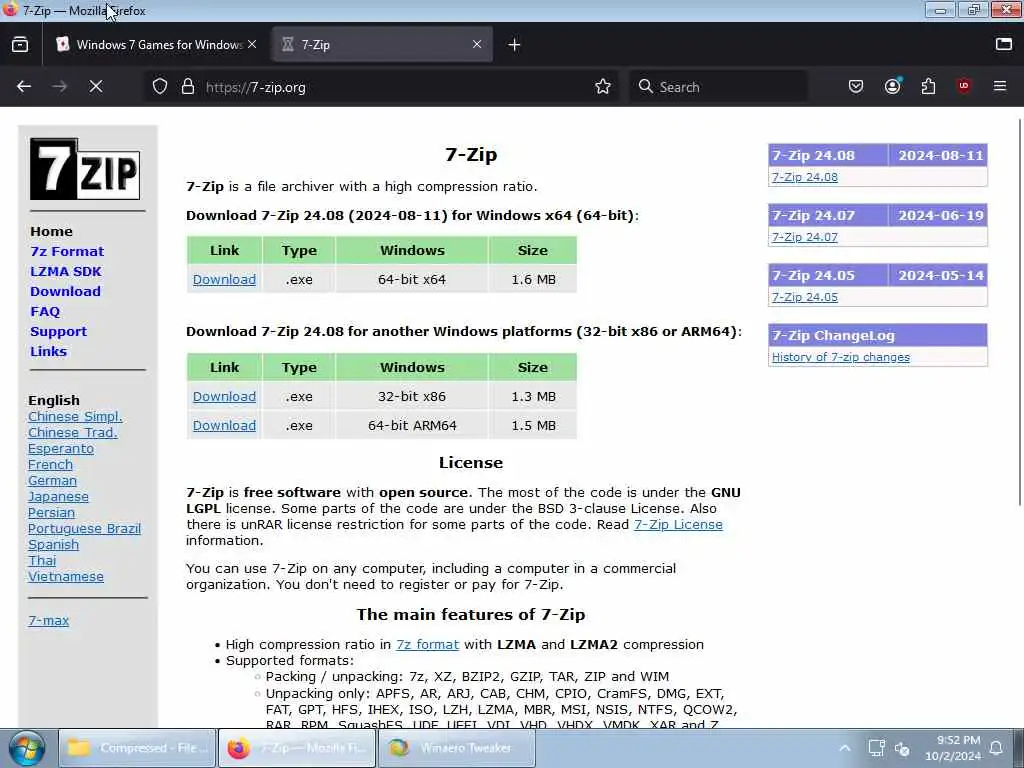
Task: Open LZMA SDK sidebar link
Action: pyautogui.click(x=65, y=272)
